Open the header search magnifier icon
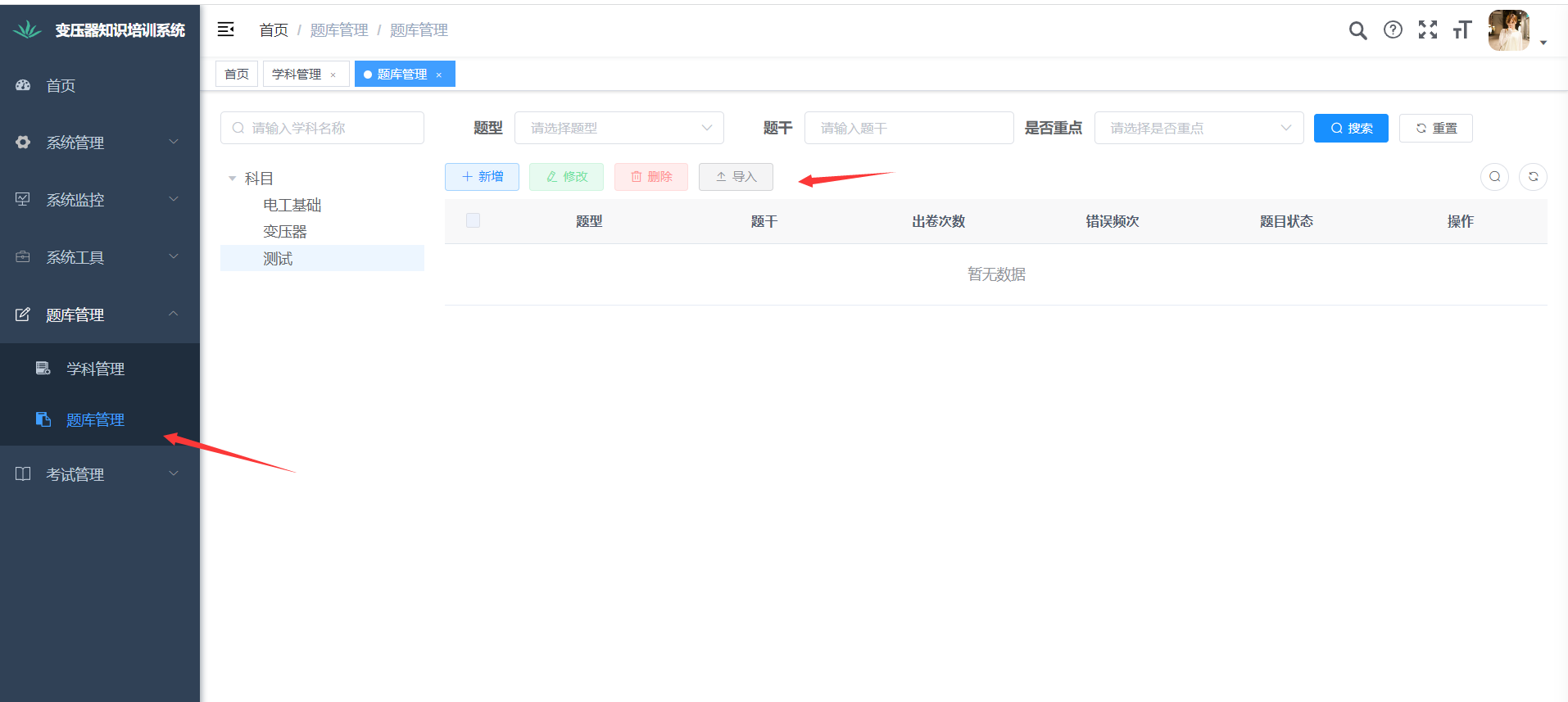 tap(1357, 30)
